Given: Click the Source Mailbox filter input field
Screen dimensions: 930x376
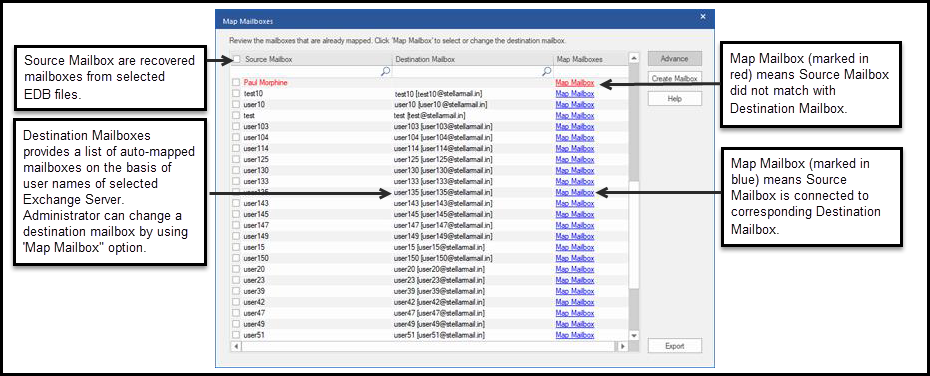Looking at the screenshot, I should [311, 71].
